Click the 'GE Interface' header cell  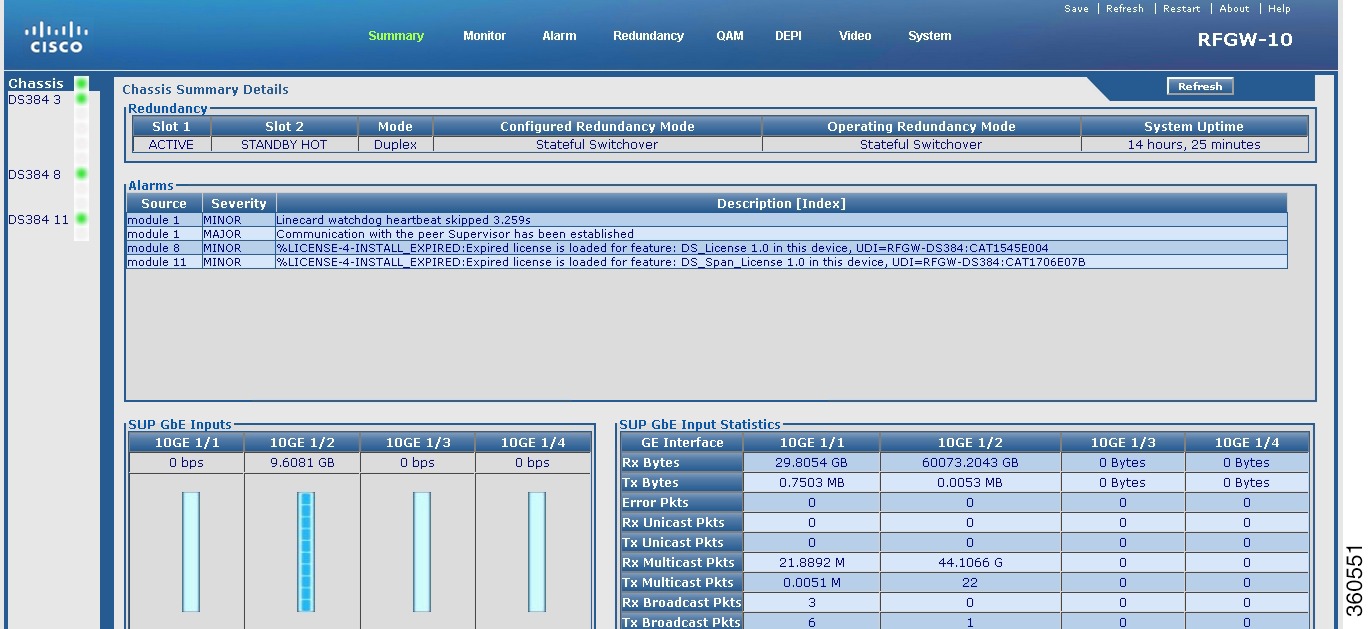pos(682,443)
